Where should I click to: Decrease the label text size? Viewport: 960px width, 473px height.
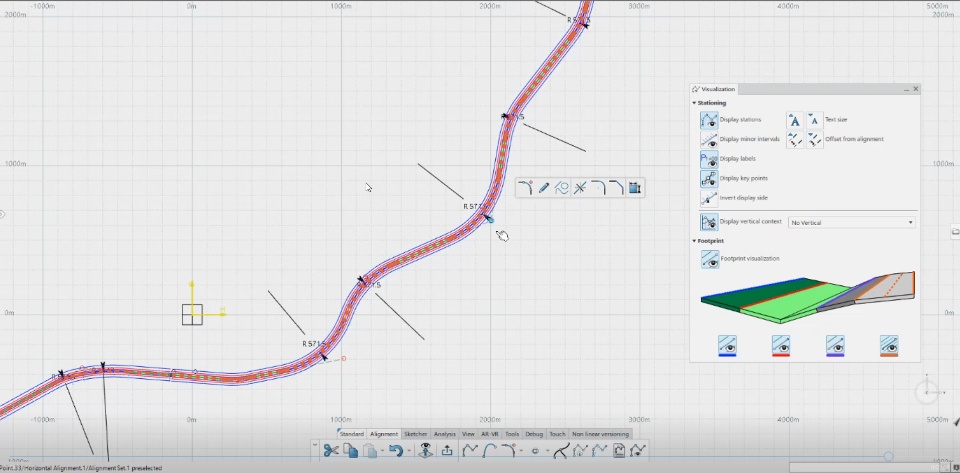pos(814,120)
